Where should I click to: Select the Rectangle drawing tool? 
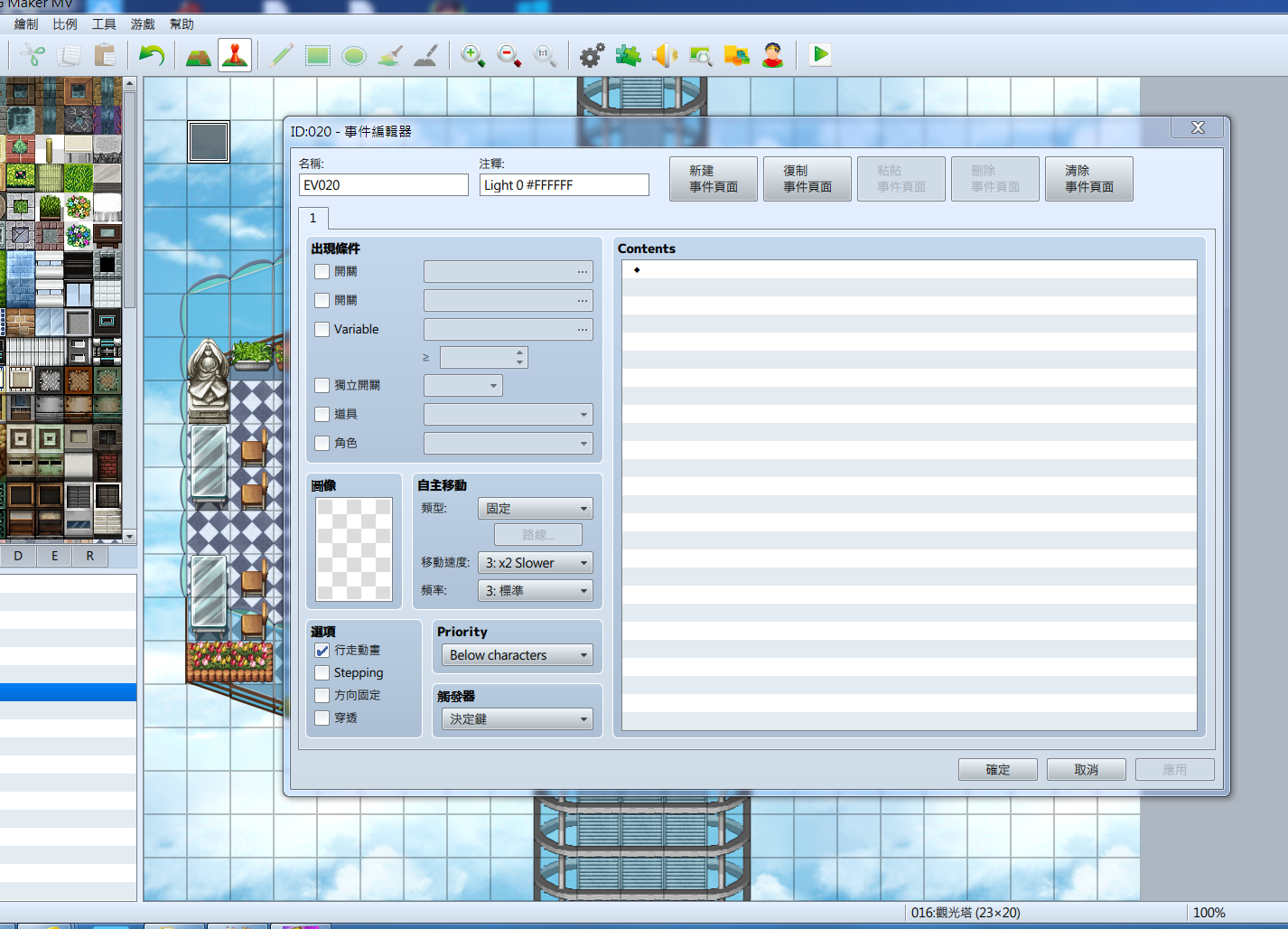318,55
